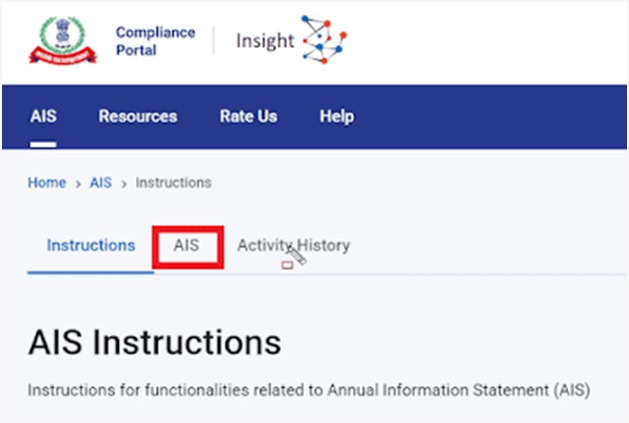Open the Compliance Portal title link
The image size is (629, 423).
point(155,41)
